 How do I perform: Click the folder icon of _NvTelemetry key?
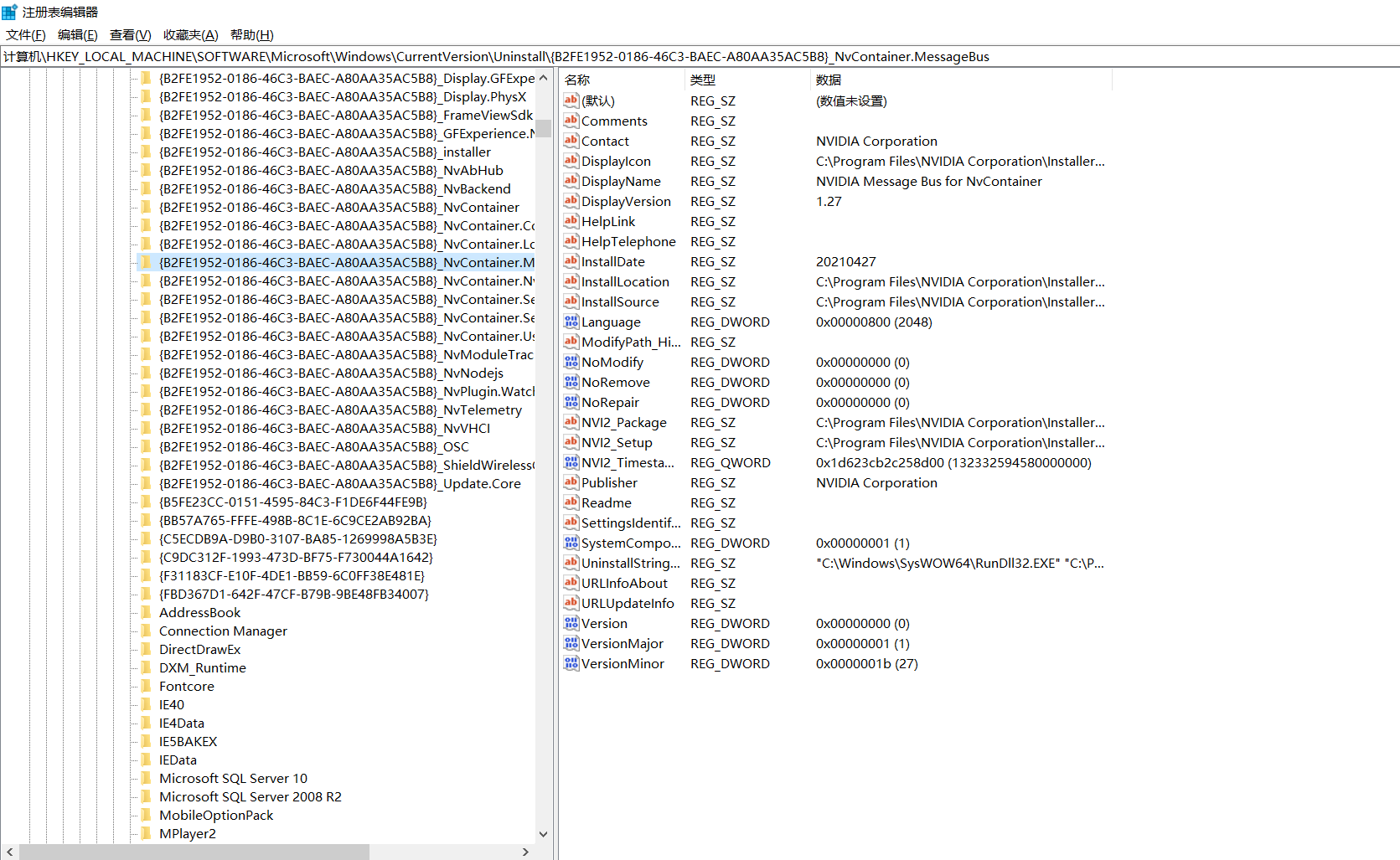146,409
